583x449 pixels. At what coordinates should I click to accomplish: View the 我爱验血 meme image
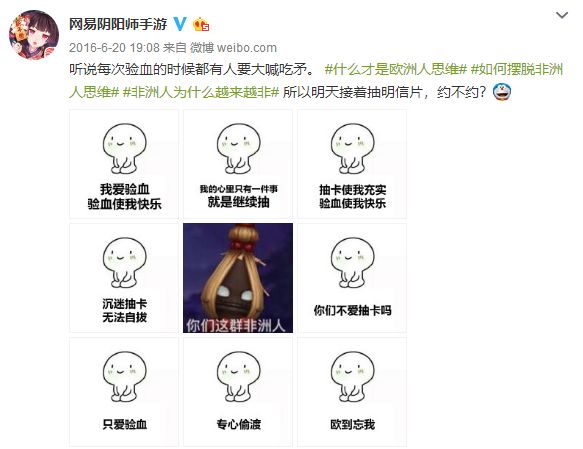pos(124,164)
